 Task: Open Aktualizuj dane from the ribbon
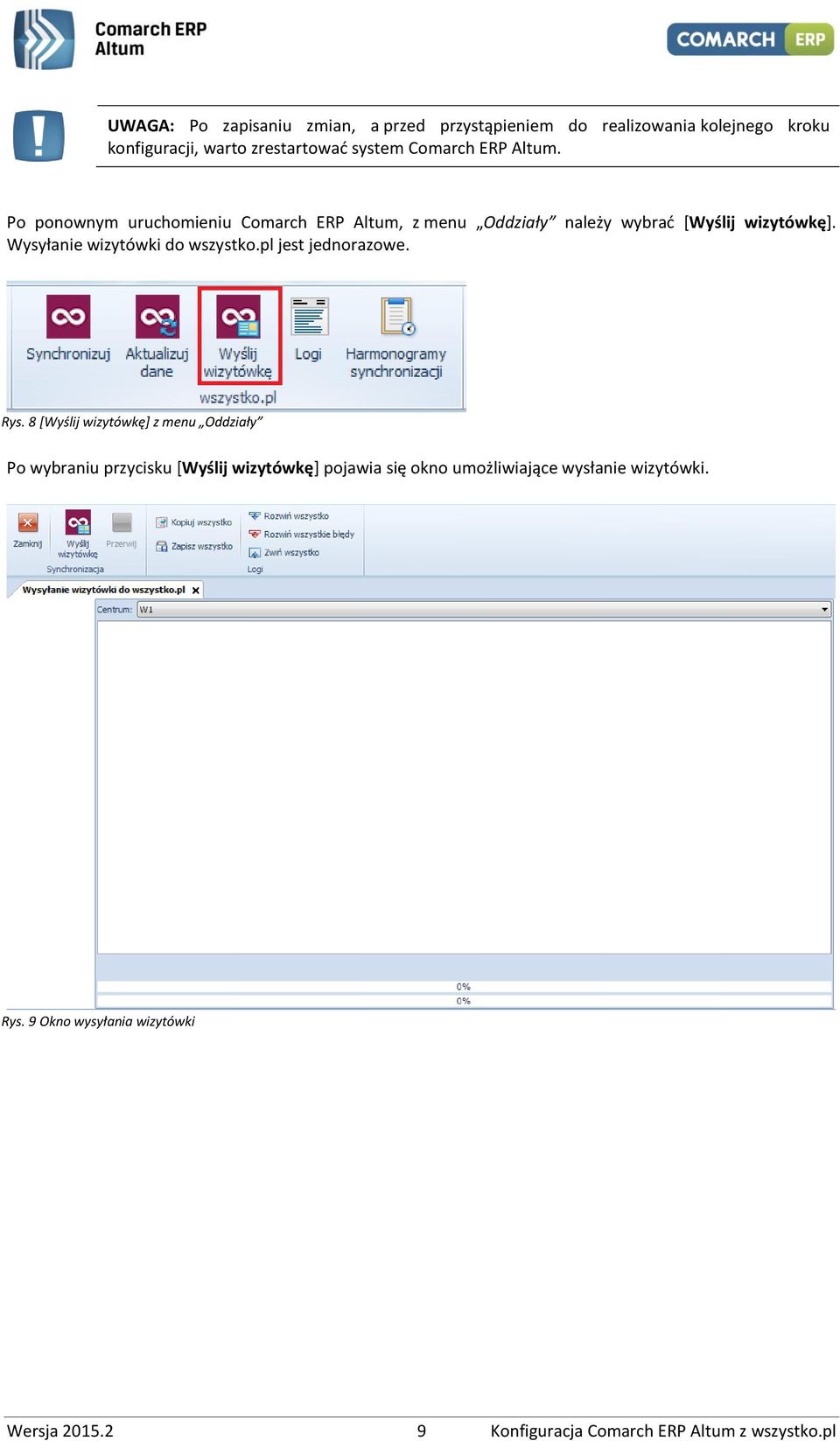tap(157, 337)
